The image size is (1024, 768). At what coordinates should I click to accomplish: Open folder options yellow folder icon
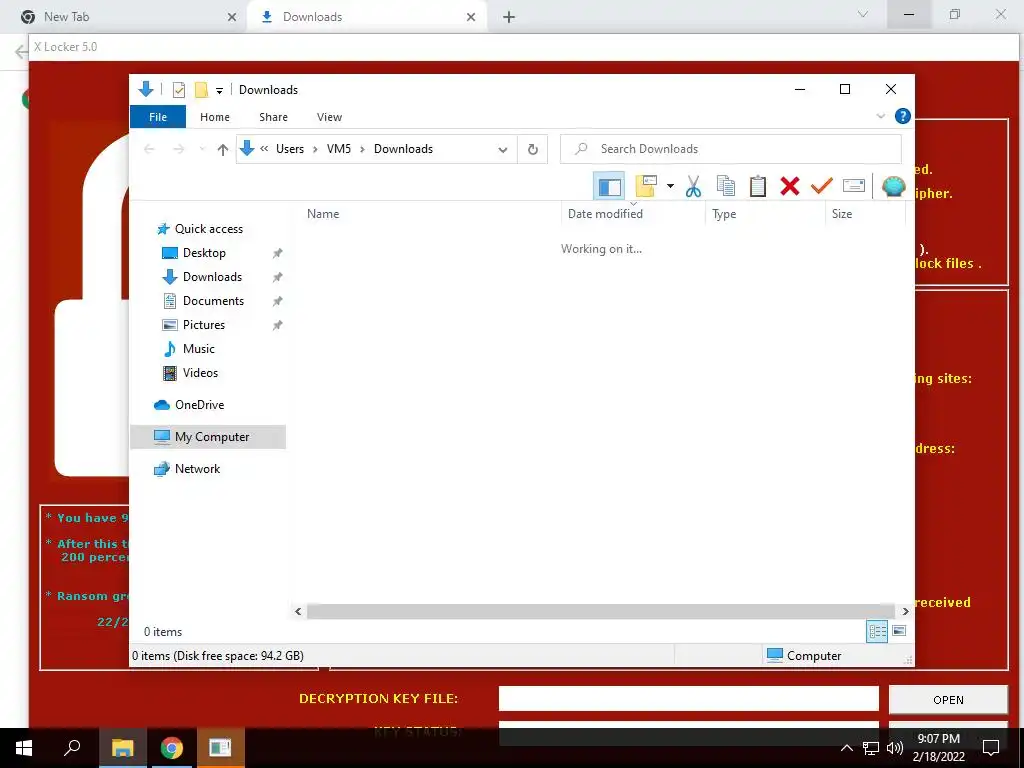pos(646,186)
